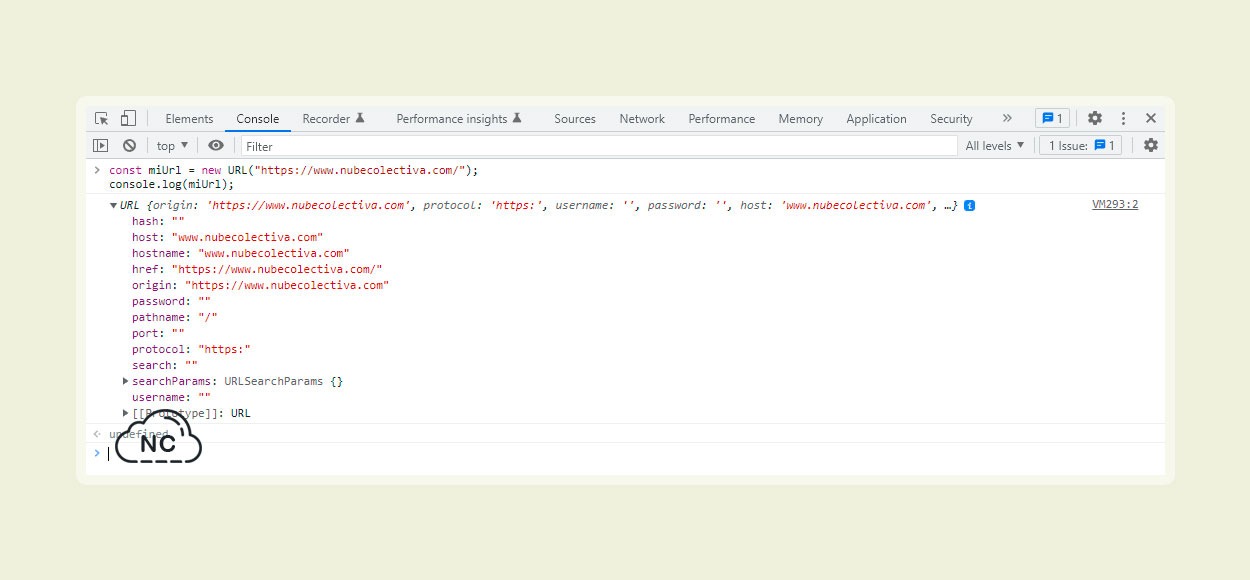The image size is (1250, 580).
Task: Create a live expression with the eye icon
Action: [216, 145]
